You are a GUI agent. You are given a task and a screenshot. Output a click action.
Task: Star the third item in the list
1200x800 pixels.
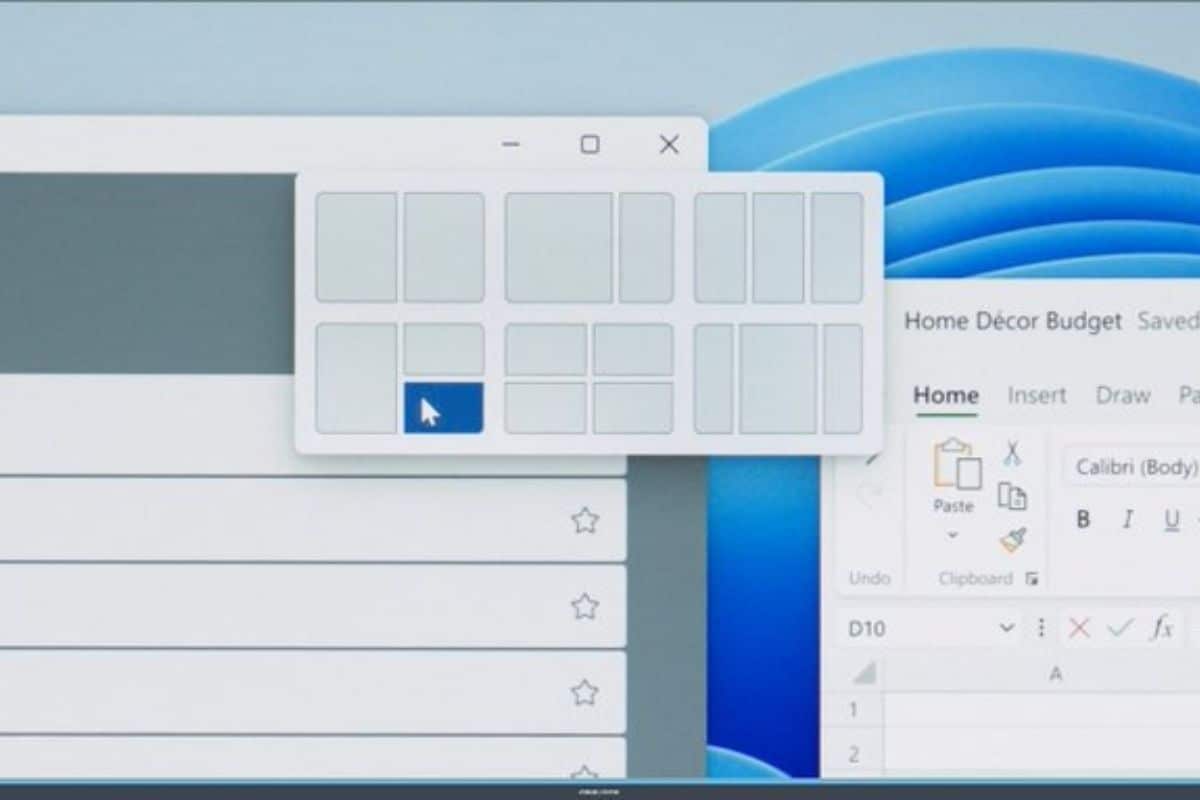pyautogui.click(x=584, y=693)
